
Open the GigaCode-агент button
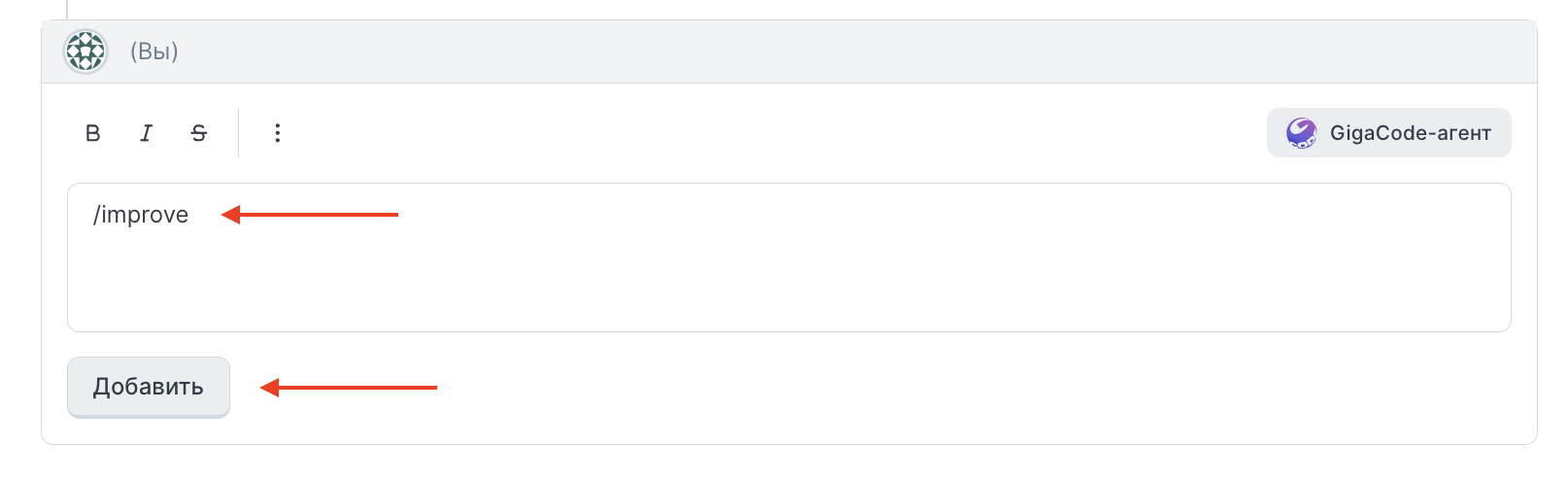coord(1388,132)
